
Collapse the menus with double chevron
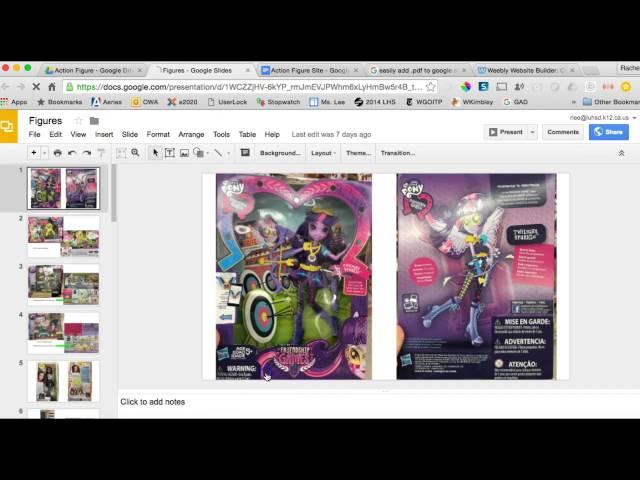621,153
